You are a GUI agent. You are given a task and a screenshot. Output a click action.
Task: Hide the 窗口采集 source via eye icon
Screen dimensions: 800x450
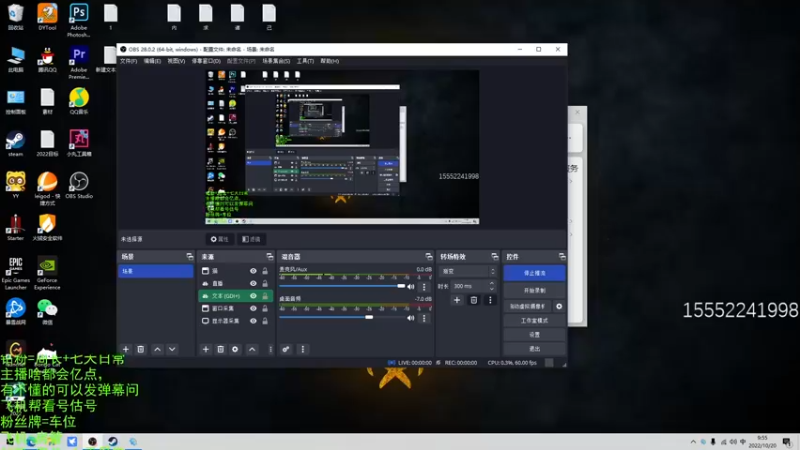[x=253, y=309]
